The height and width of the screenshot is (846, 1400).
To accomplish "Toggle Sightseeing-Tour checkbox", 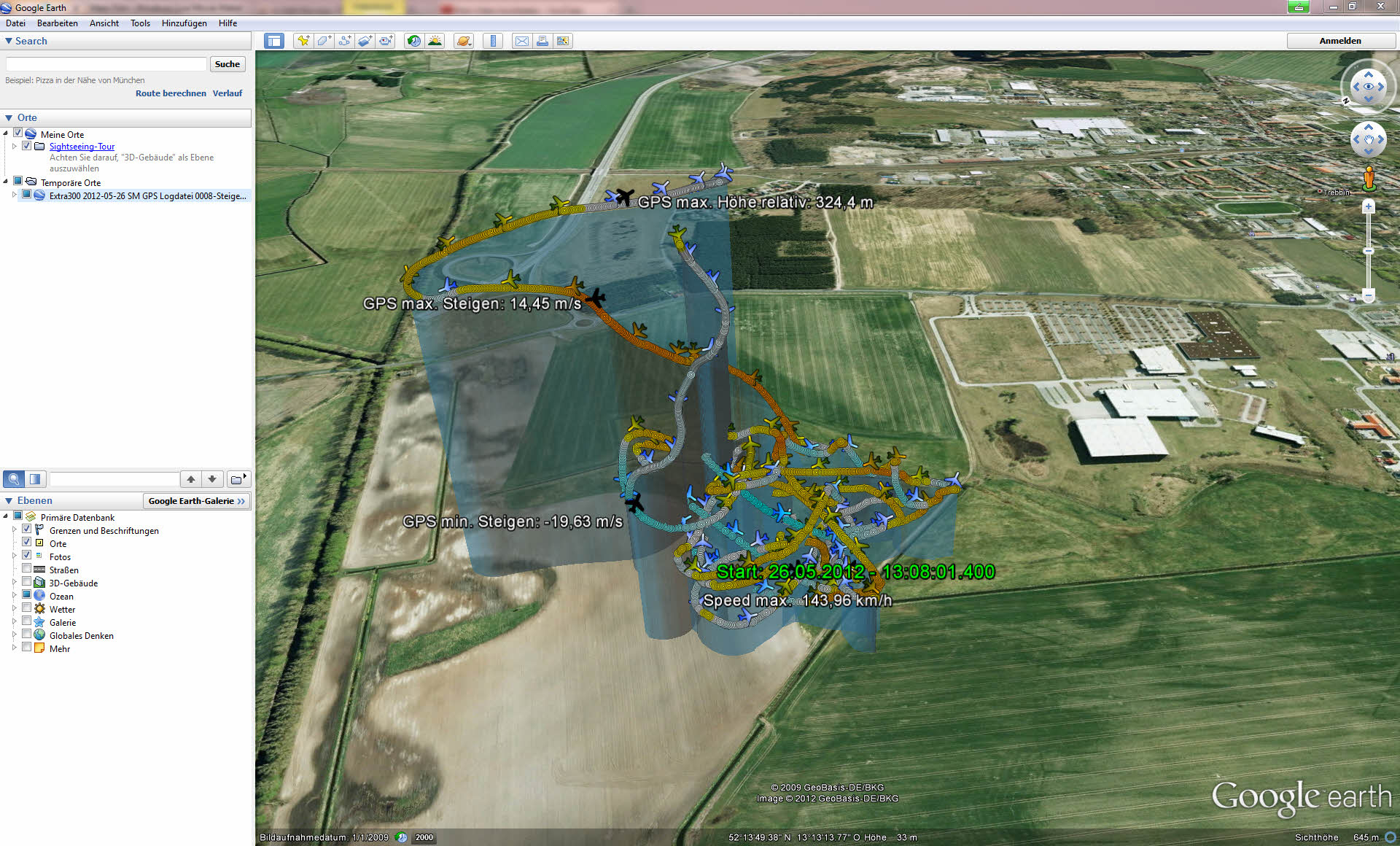I will 27,146.
